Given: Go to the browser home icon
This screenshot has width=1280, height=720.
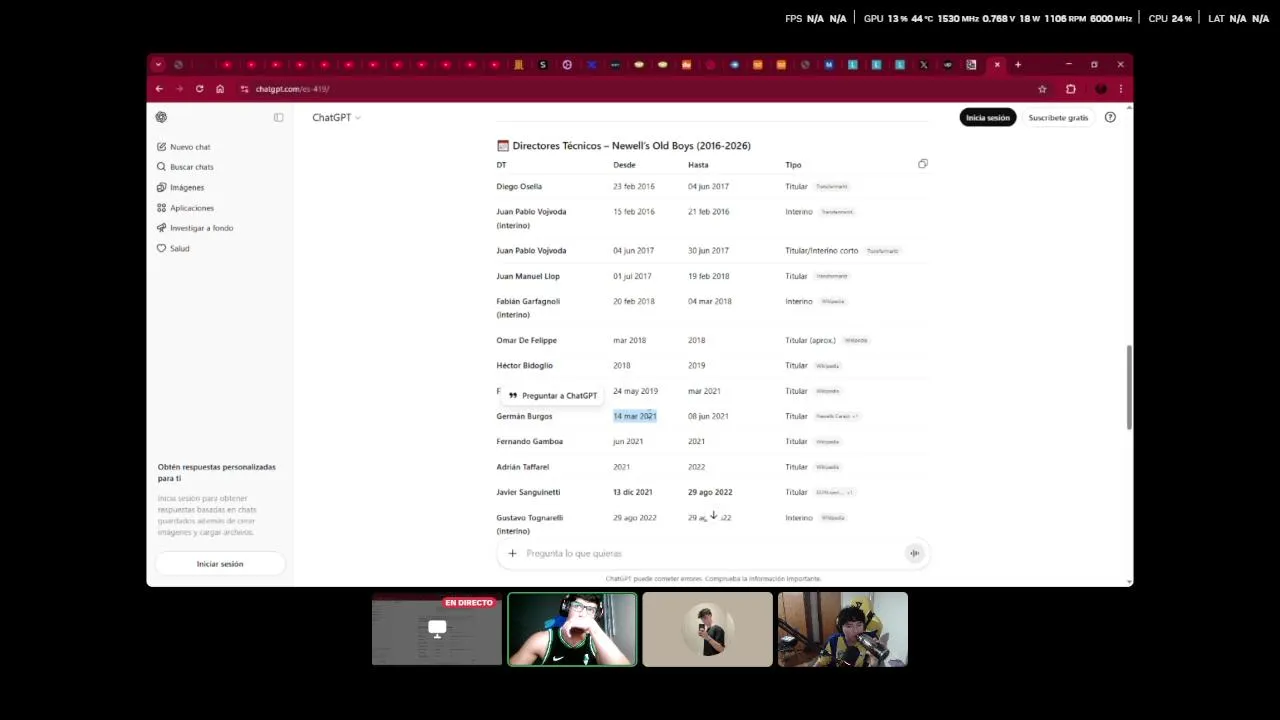Looking at the screenshot, I should (x=220, y=89).
